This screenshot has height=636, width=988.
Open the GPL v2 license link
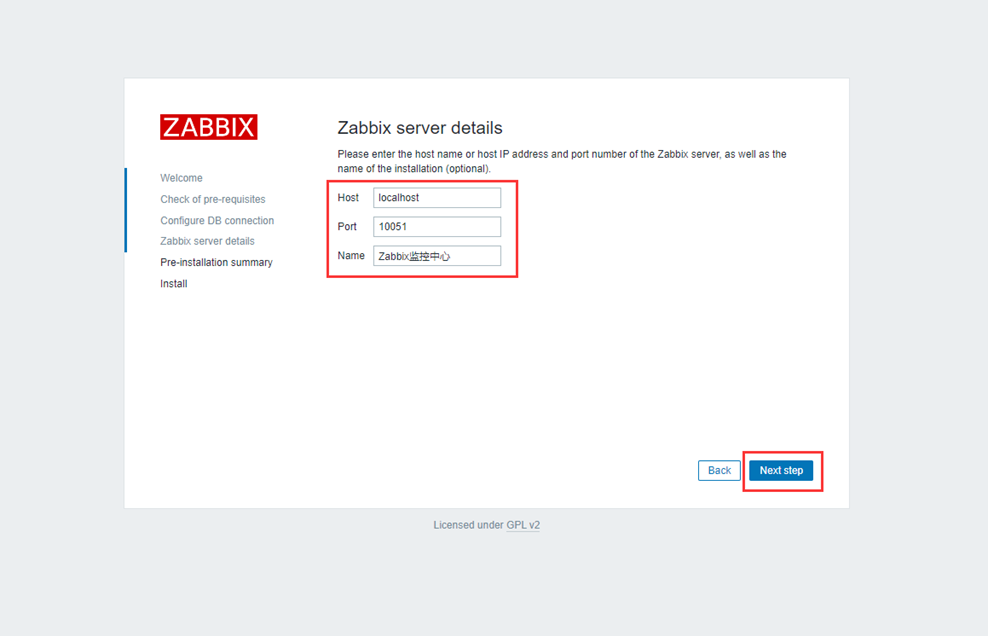pyautogui.click(x=523, y=524)
